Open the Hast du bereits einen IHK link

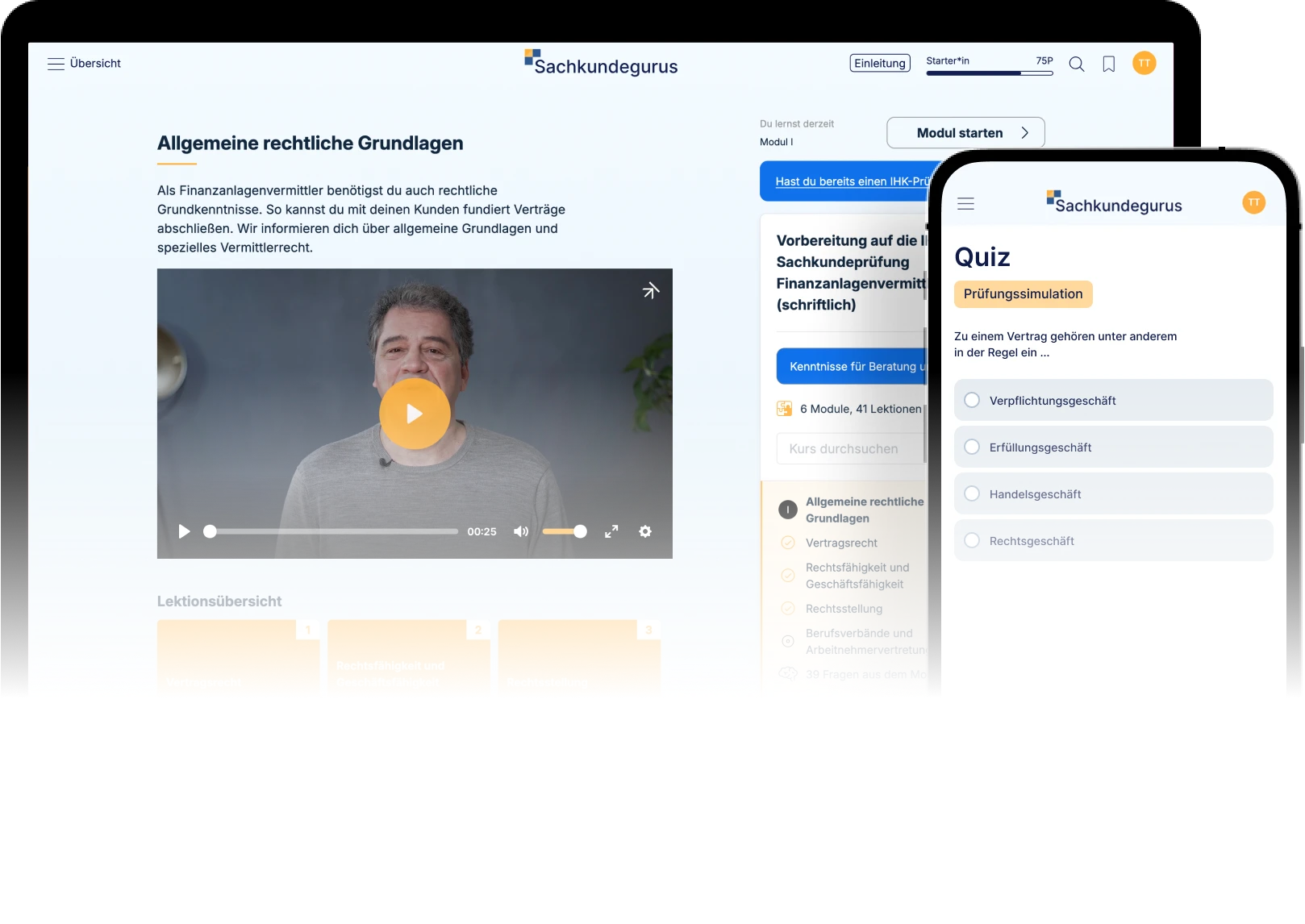pos(852,181)
